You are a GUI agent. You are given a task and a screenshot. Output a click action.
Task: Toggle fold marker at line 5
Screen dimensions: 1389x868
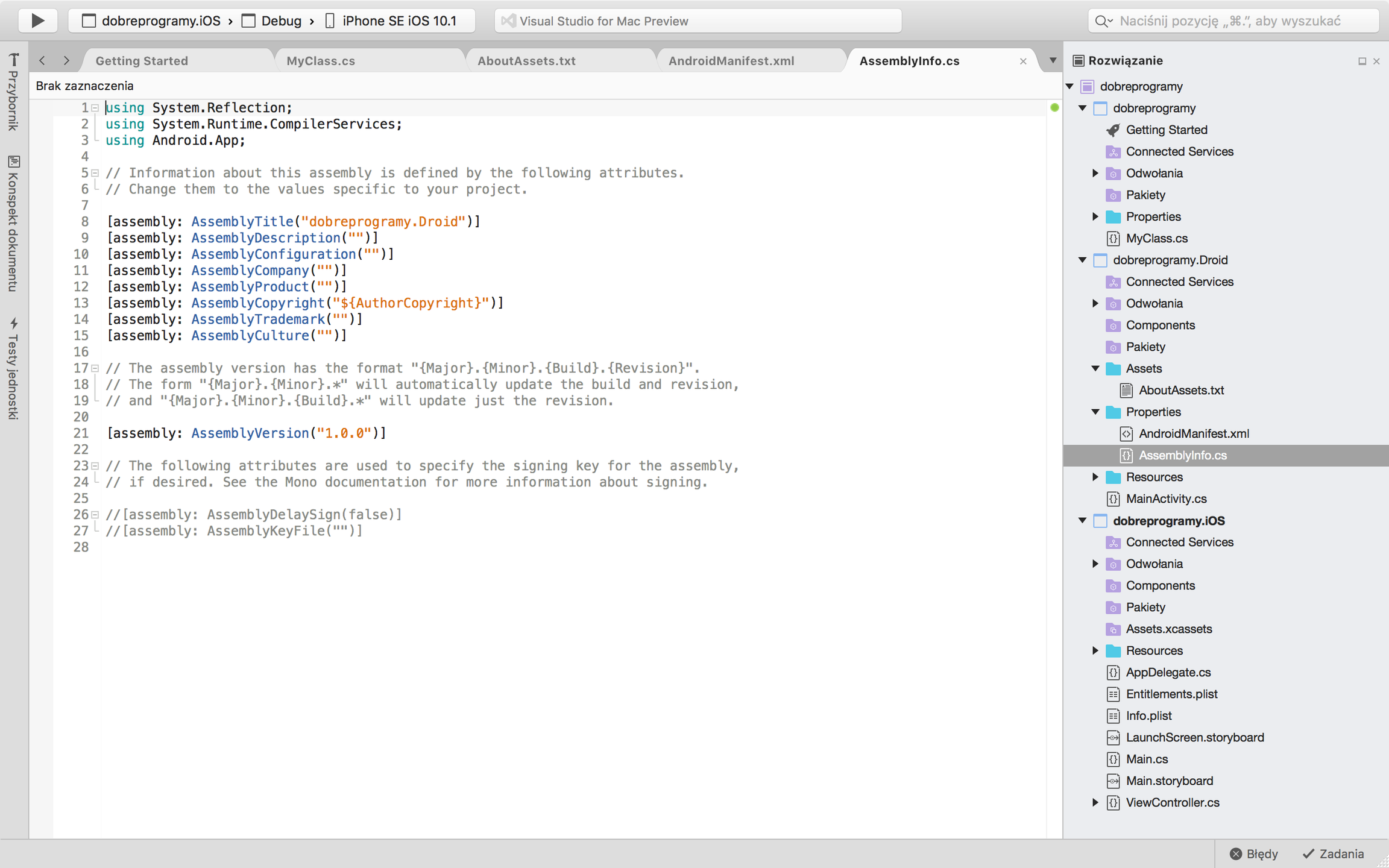point(95,173)
